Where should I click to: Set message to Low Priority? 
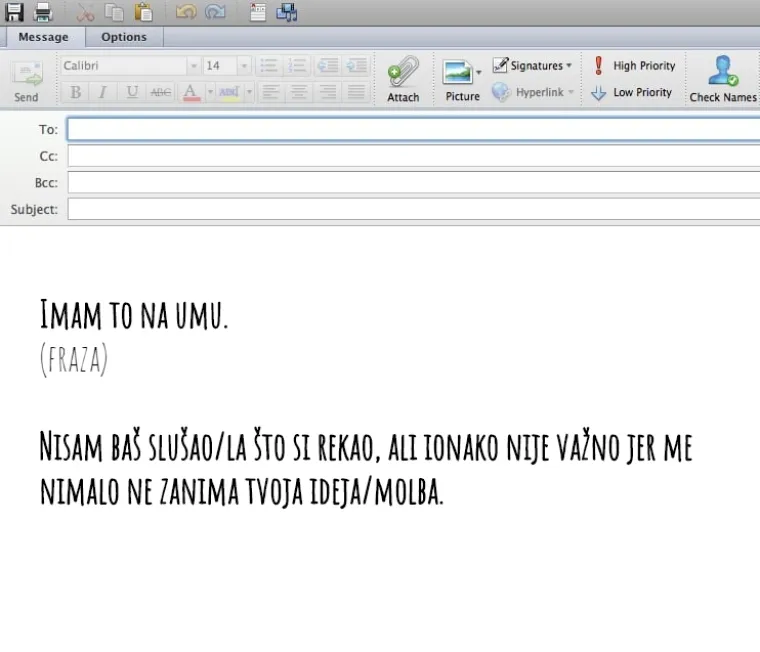pos(632,92)
